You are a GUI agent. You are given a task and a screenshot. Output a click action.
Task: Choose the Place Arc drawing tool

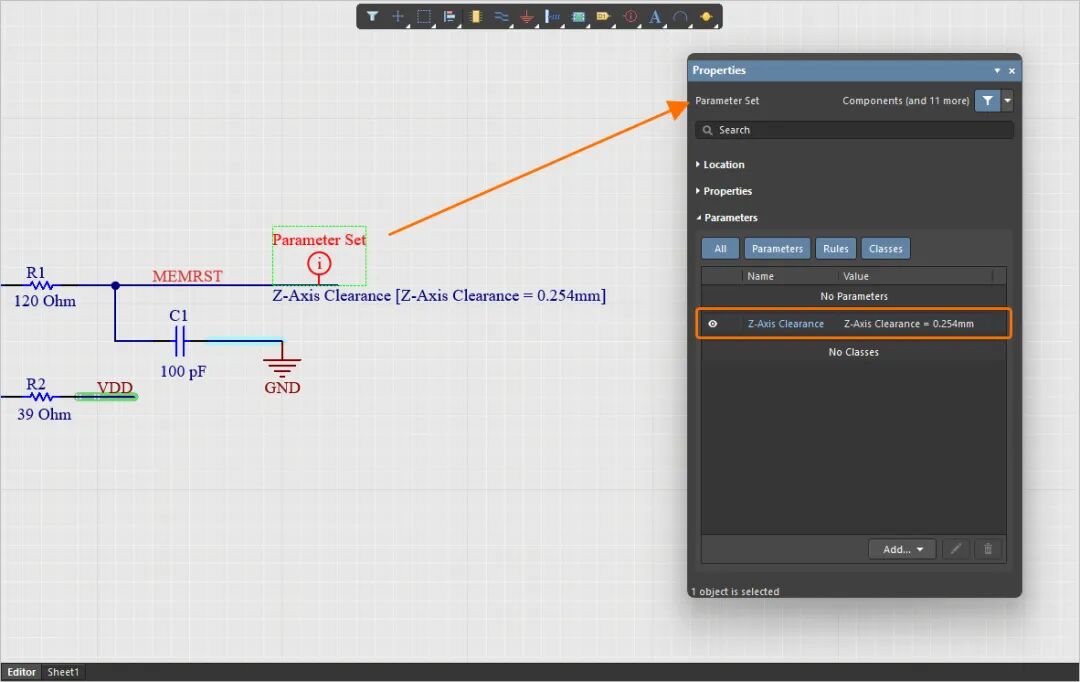coord(681,17)
